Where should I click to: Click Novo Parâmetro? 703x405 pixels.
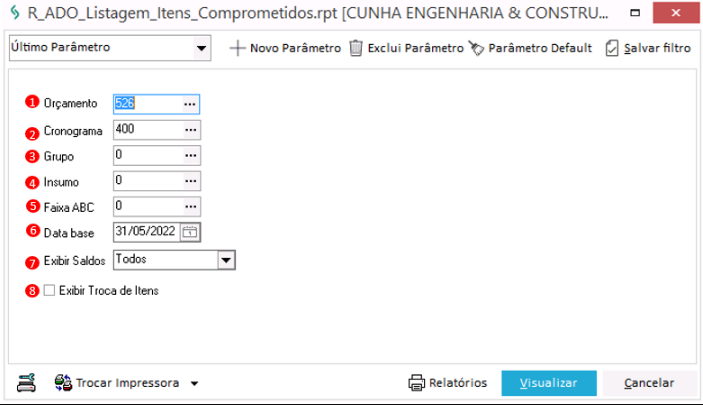(x=285, y=48)
